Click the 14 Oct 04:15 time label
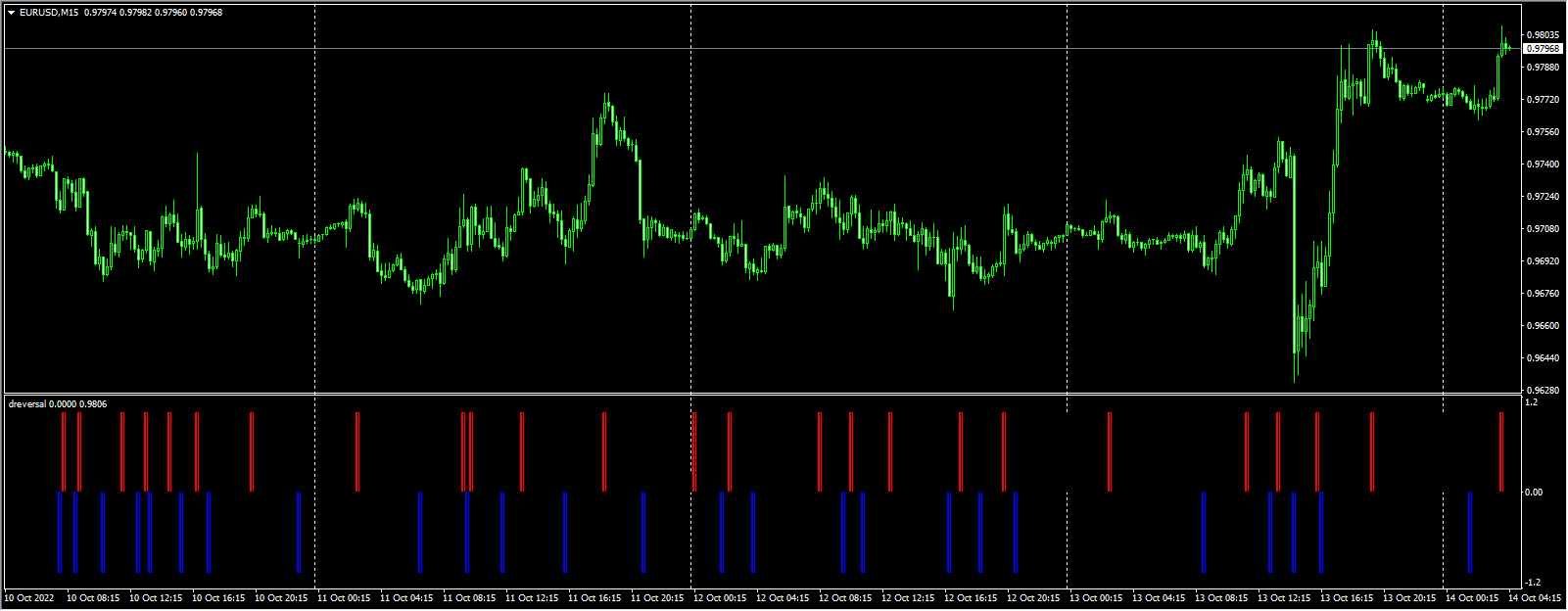 pyautogui.click(x=1535, y=597)
